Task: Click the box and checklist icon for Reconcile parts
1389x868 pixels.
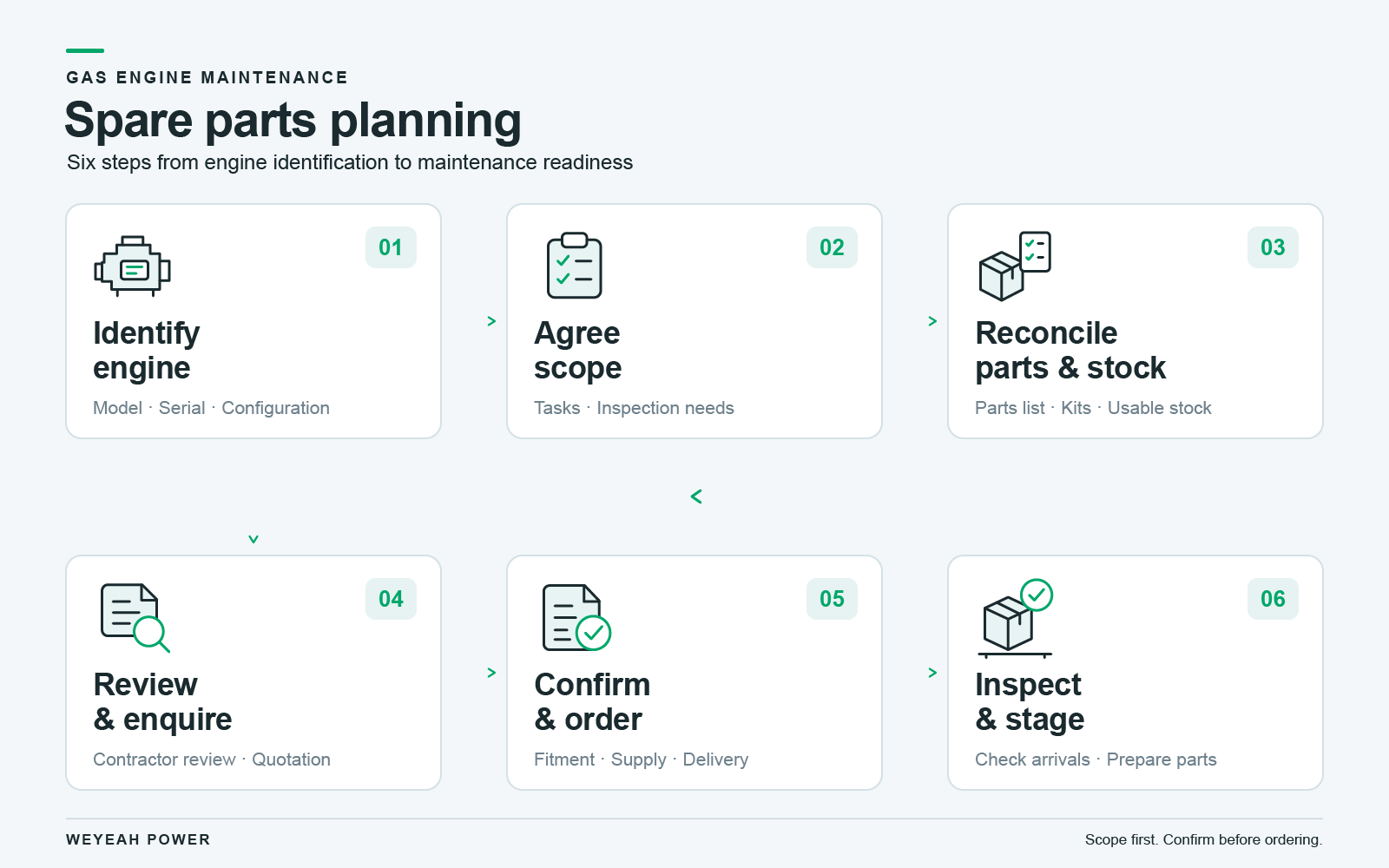Action: click(1015, 266)
